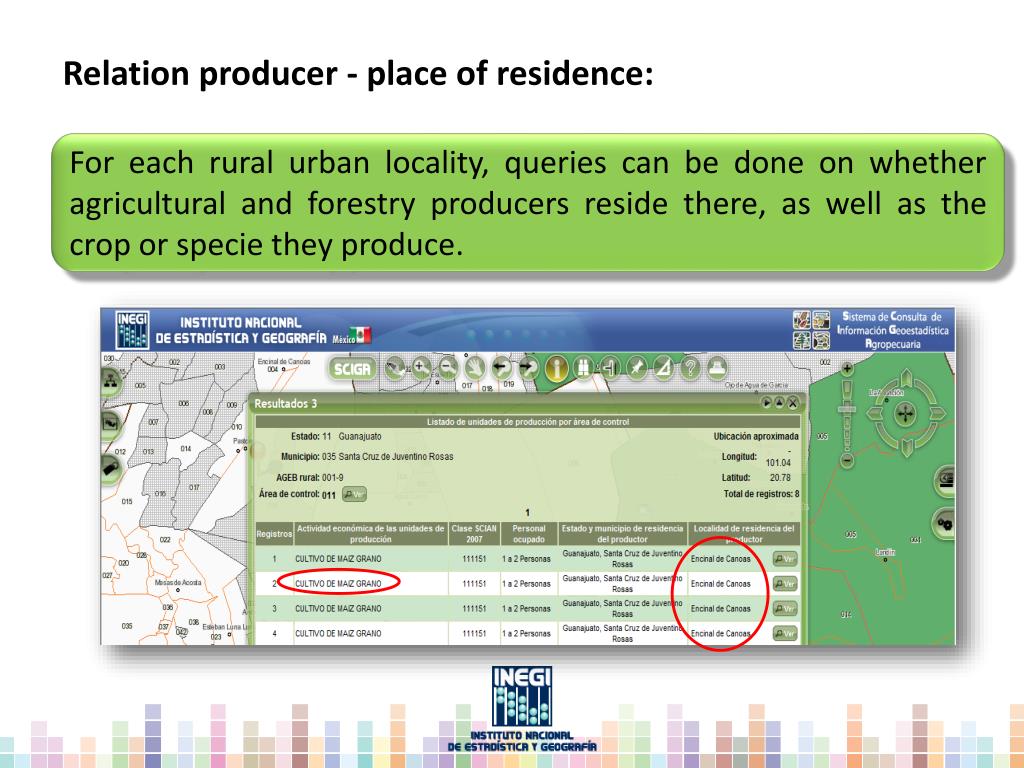Click Encinal de Canoas in row 3
This screenshot has width=1024, height=768.
(x=720, y=609)
